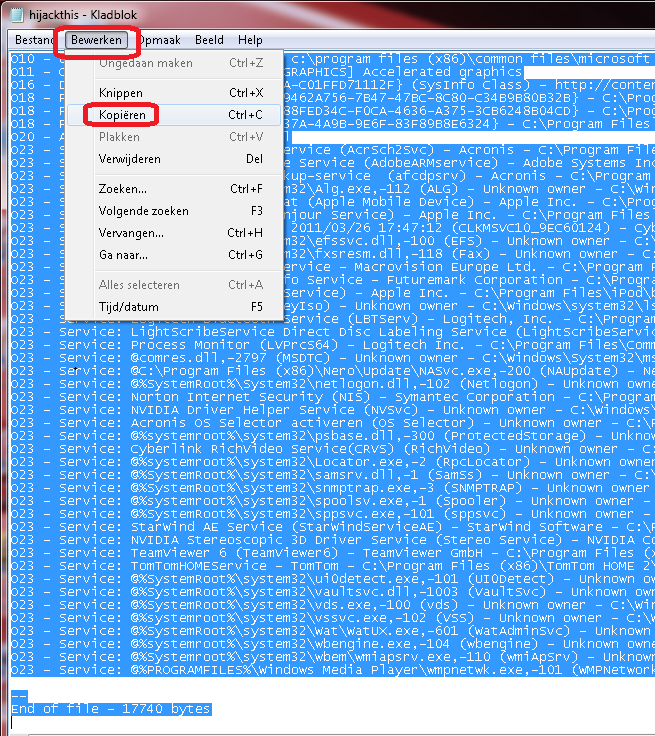Screen dimensions: 655x736
Task: Open the Beeld menu
Action: [209, 40]
